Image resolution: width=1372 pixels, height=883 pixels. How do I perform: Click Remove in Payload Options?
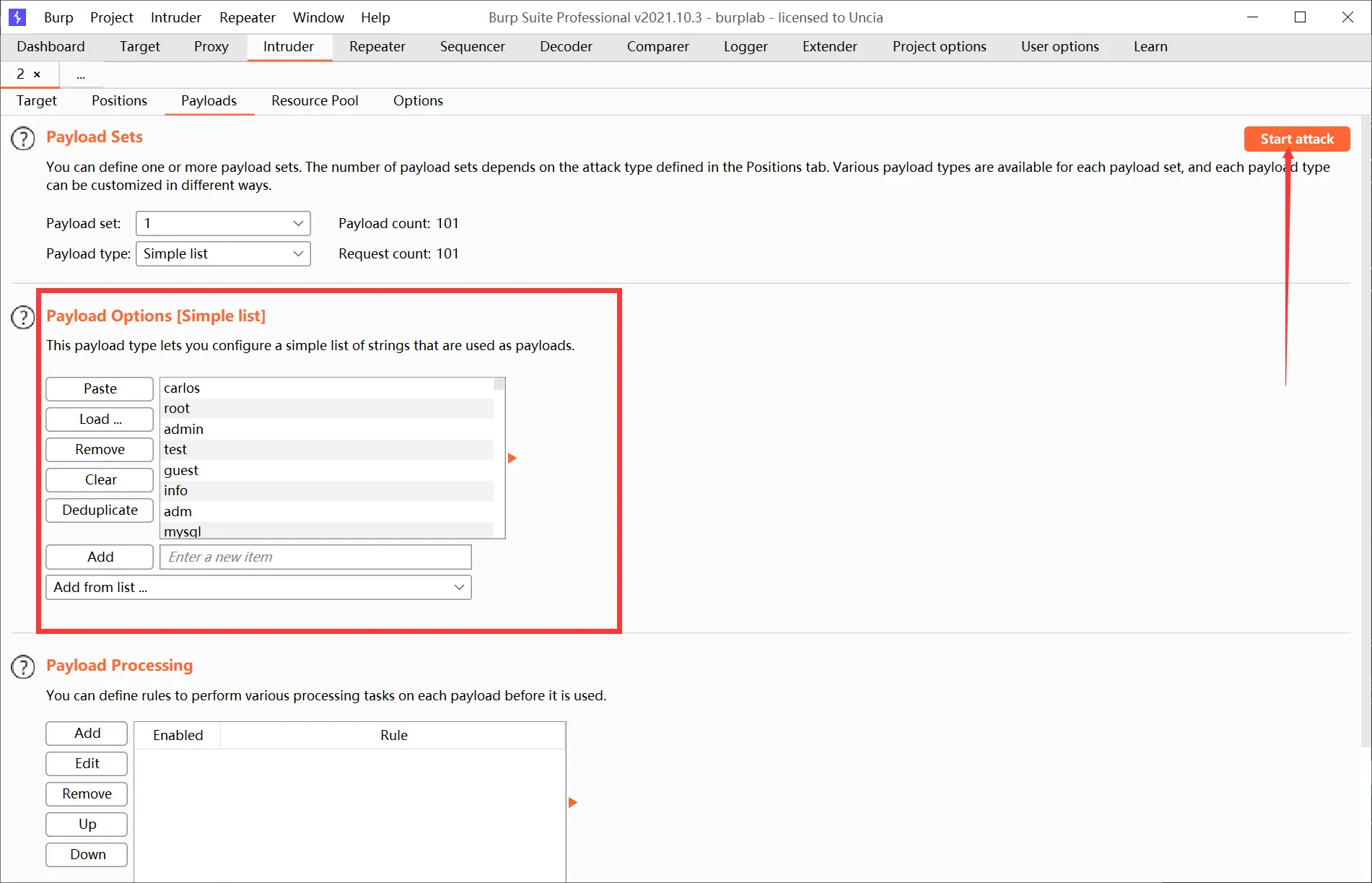(x=100, y=449)
